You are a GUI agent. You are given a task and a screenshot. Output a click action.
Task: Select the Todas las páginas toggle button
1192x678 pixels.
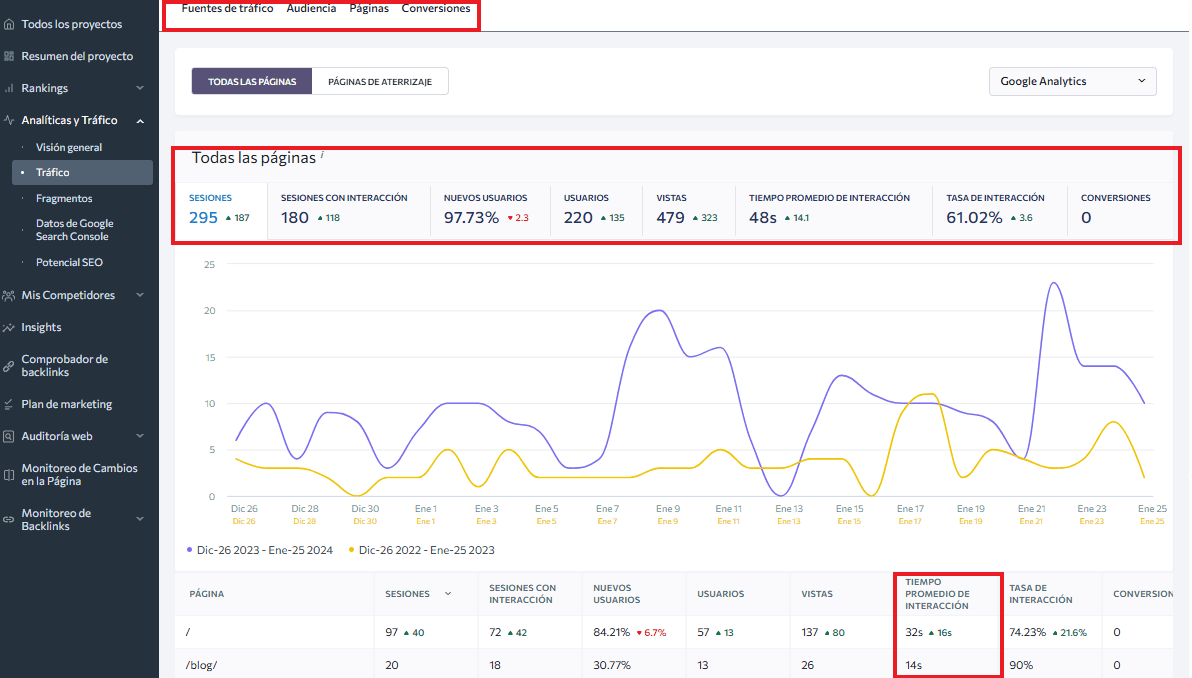252,81
